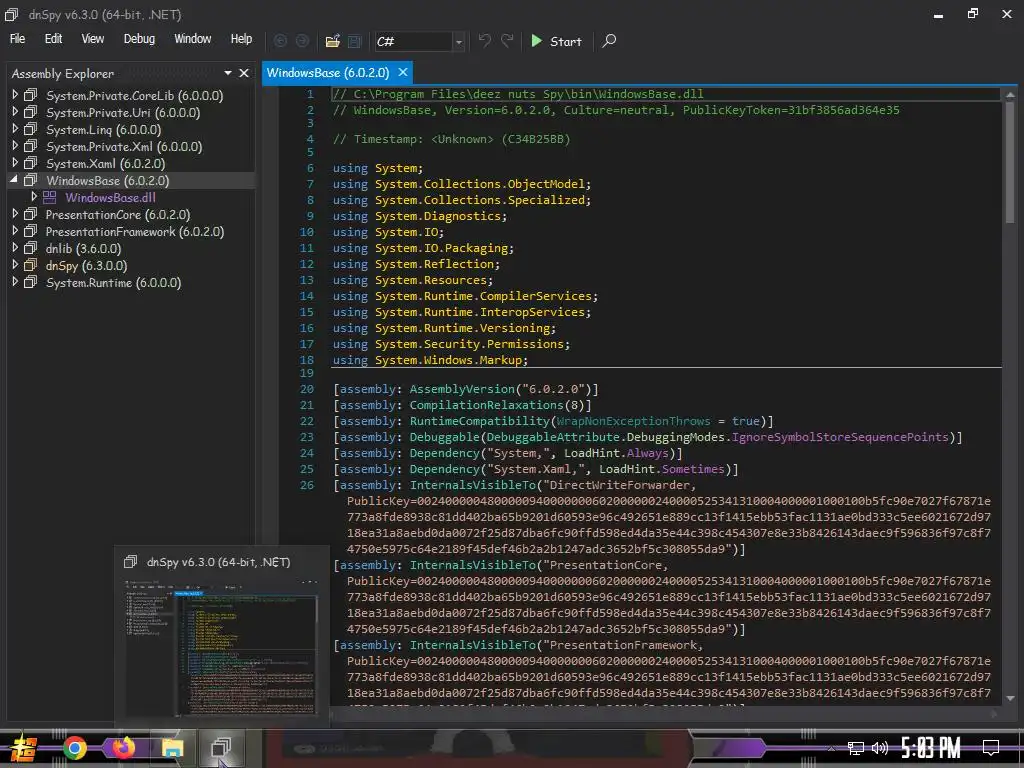Image resolution: width=1024 pixels, height=768 pixels.
Task: Click line number 26 in the gutter
Action: [x=307, y=485]
